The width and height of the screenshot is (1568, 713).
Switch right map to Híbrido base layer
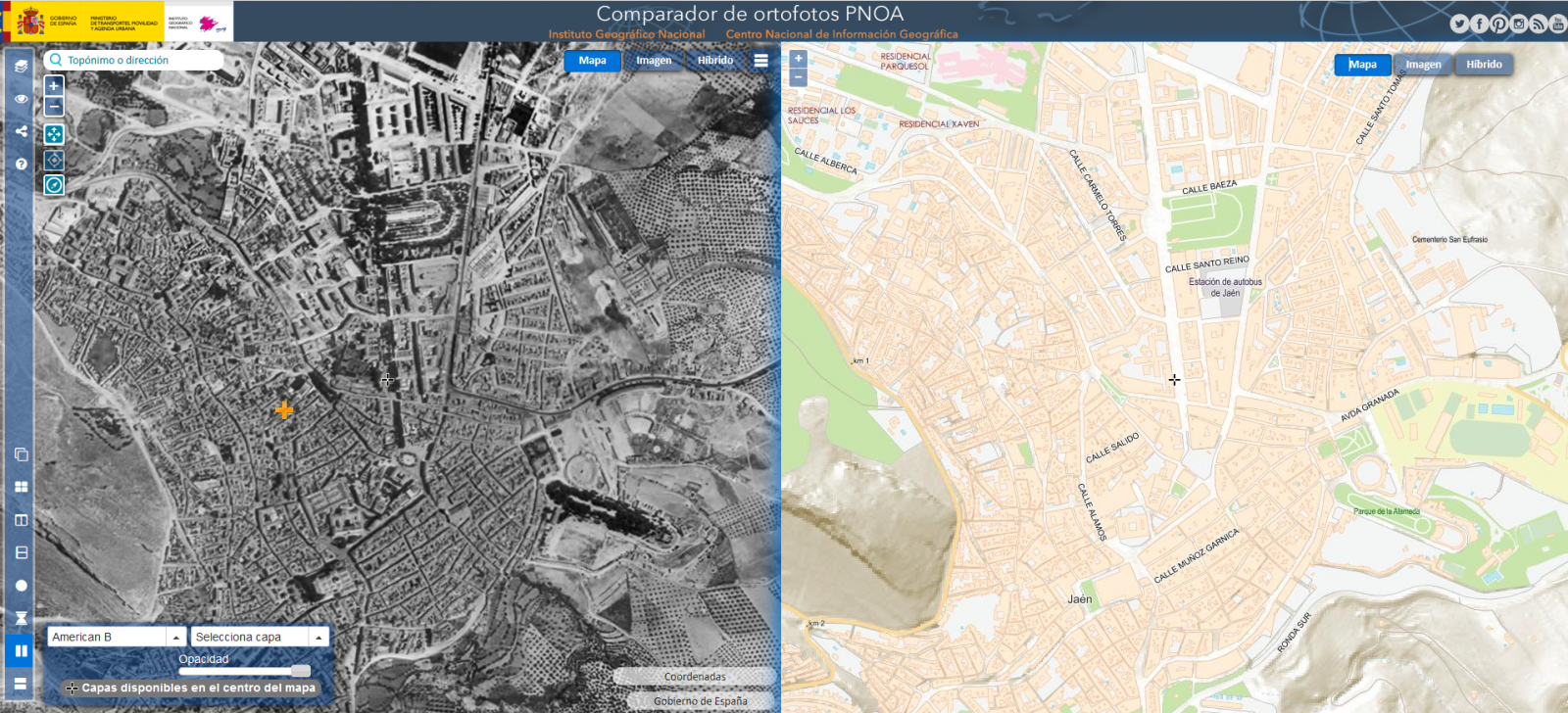1484,65
